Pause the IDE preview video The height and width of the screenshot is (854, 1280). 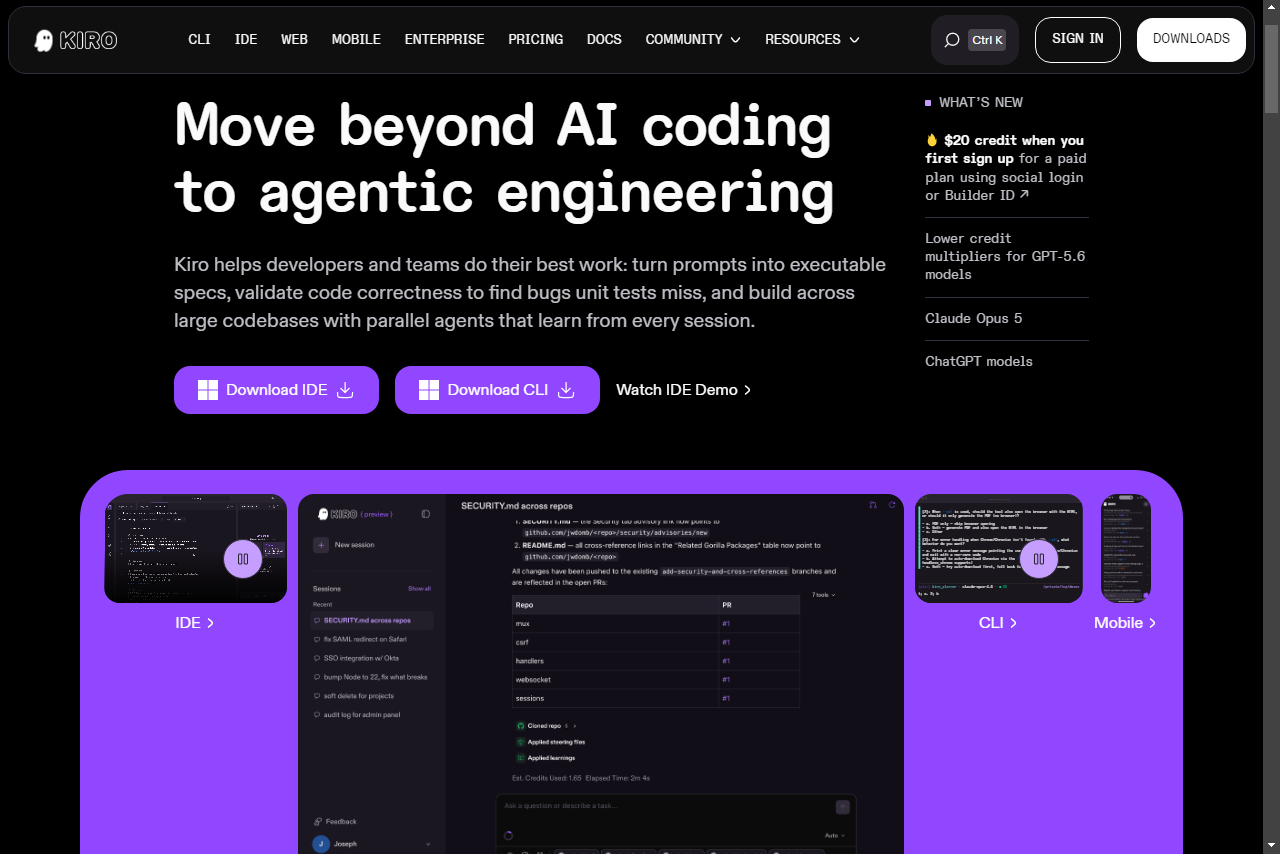click(243, 559)
